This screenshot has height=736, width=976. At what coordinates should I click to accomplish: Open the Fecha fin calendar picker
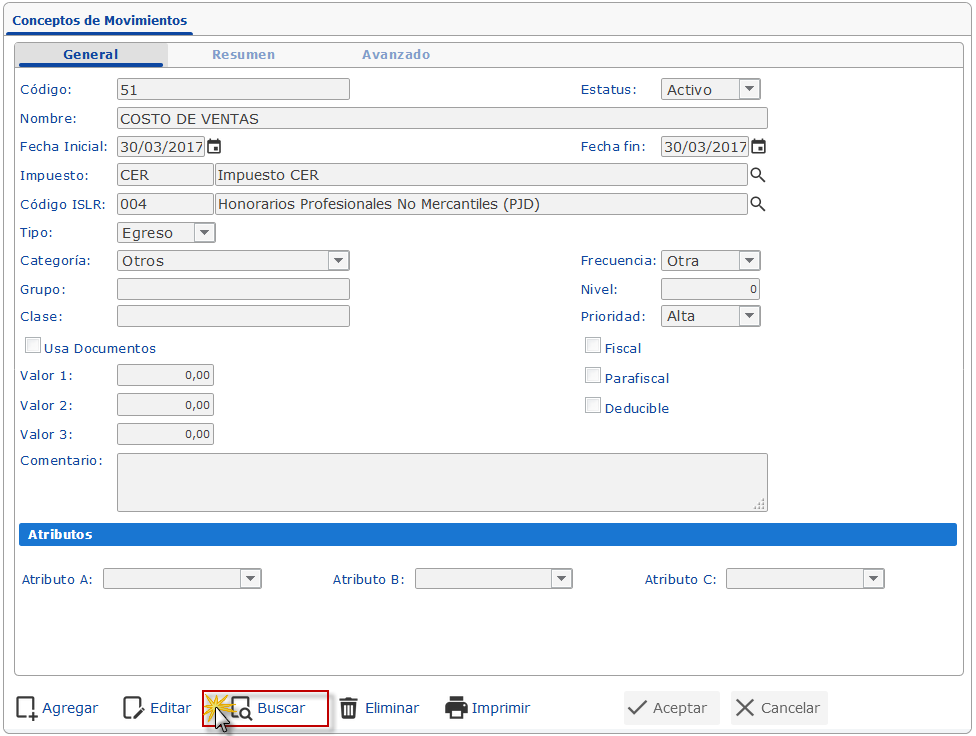(x=758, y=147)
